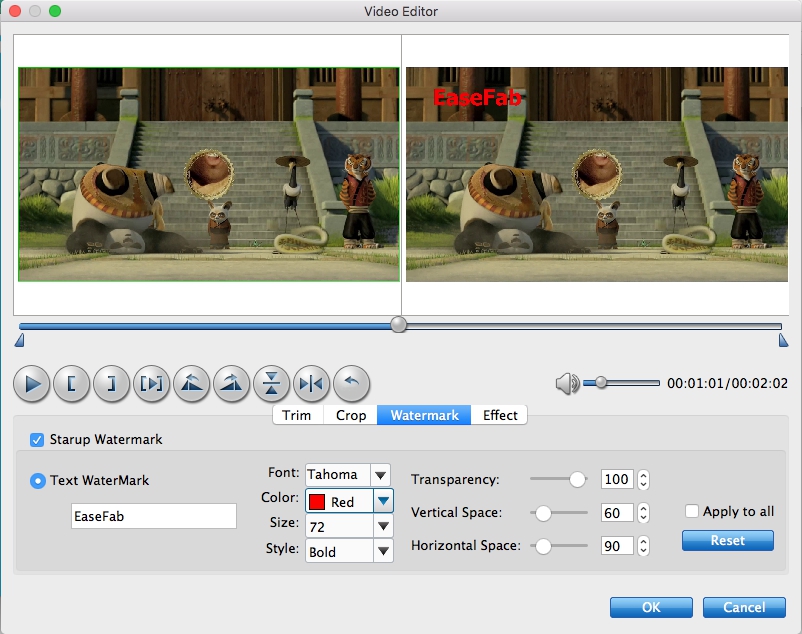Image resolution: width=802 pixels, height=634 pixels.
Task: Click the undo arrow button
Action: pyautogui.click(x=351, y=383)
